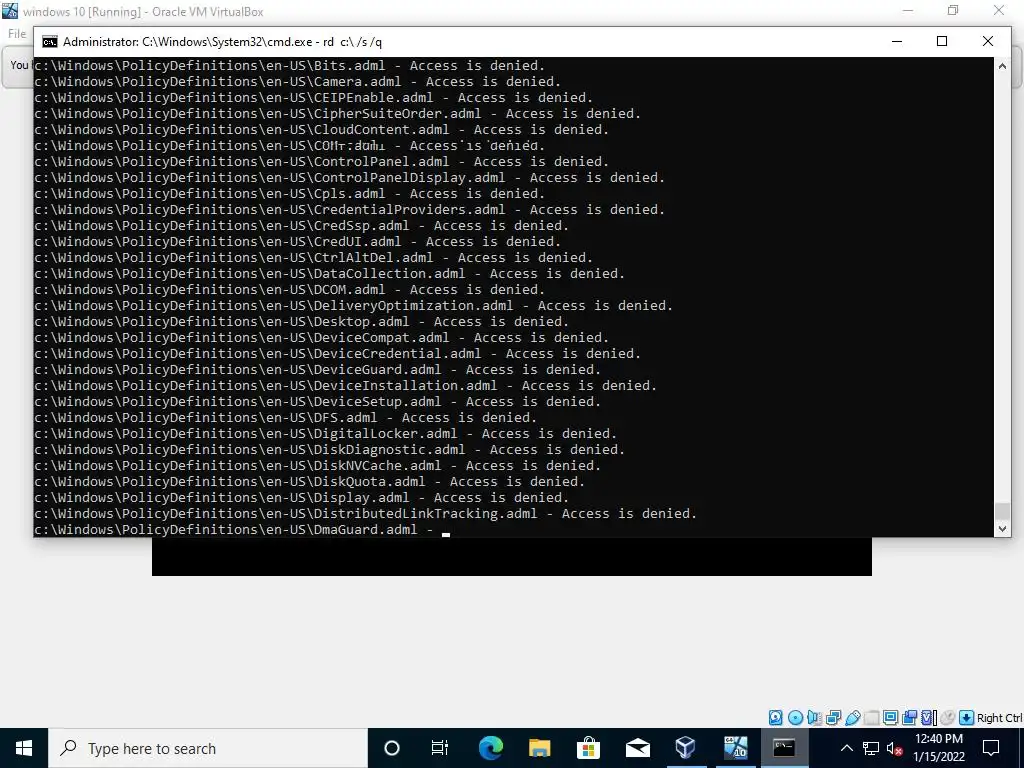Click the VirtualBox shared folders indicator
The width and height of the screenshot is (1024, 768).
pyautogui.click(x=871, y=718)
